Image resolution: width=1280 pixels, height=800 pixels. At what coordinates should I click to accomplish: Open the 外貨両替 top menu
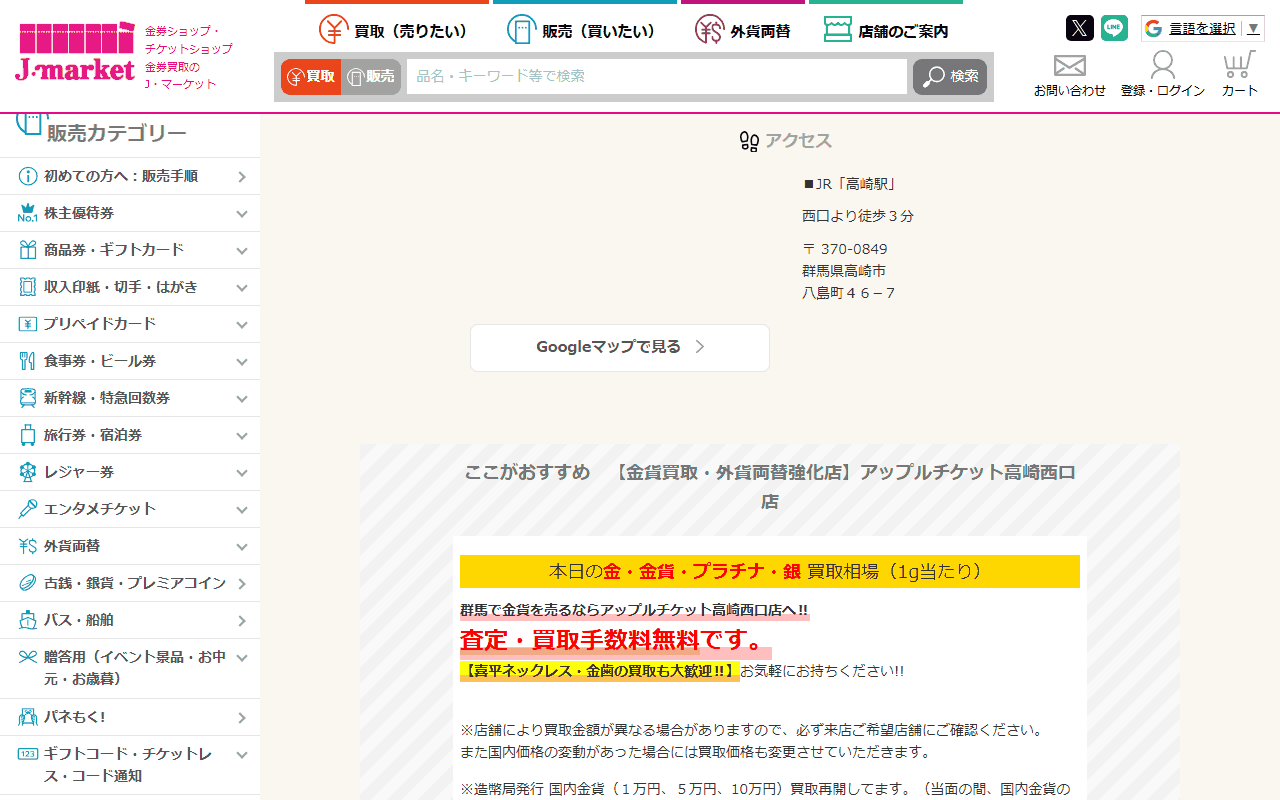coord(742,30)
